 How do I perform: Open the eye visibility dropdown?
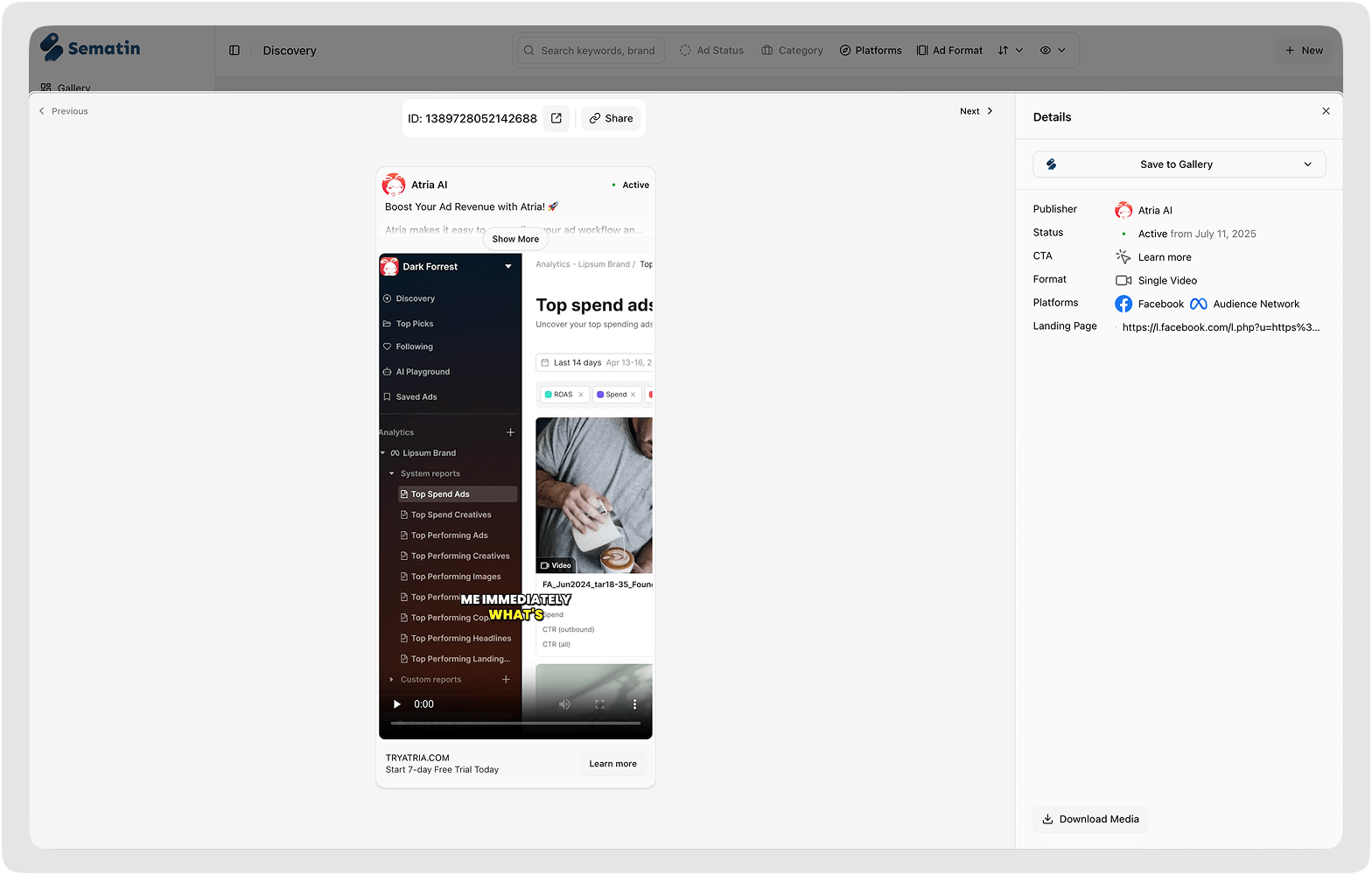(x=1053, y=51)
